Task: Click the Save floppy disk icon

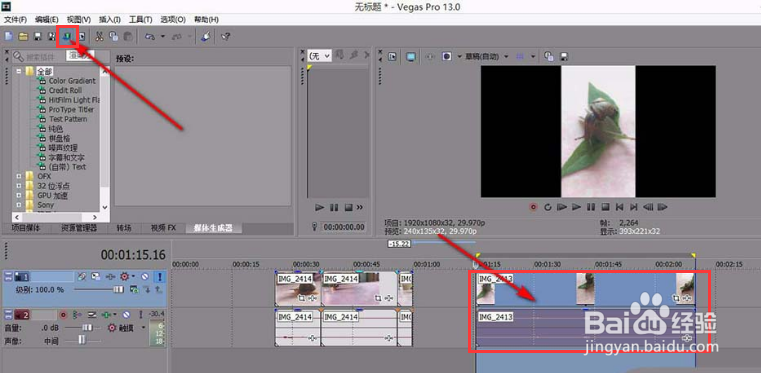Action: pos(37,36)
